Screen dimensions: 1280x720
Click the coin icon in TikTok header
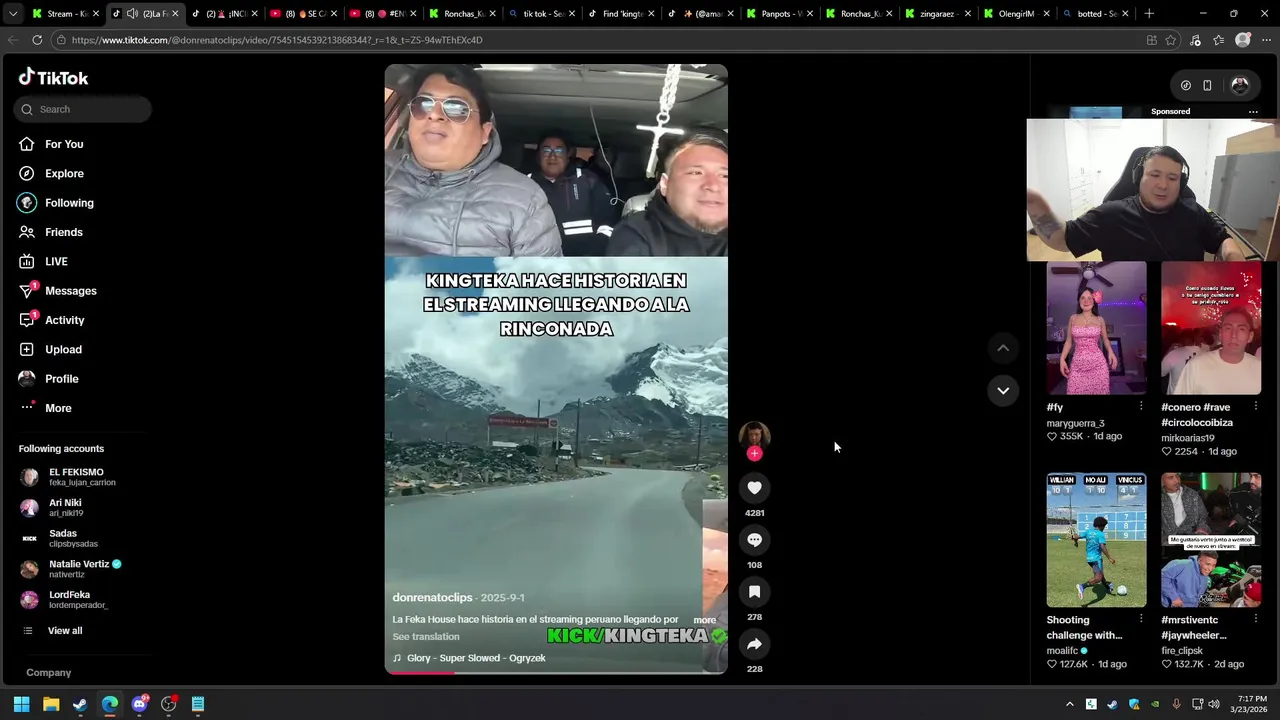click(1185, 86)
